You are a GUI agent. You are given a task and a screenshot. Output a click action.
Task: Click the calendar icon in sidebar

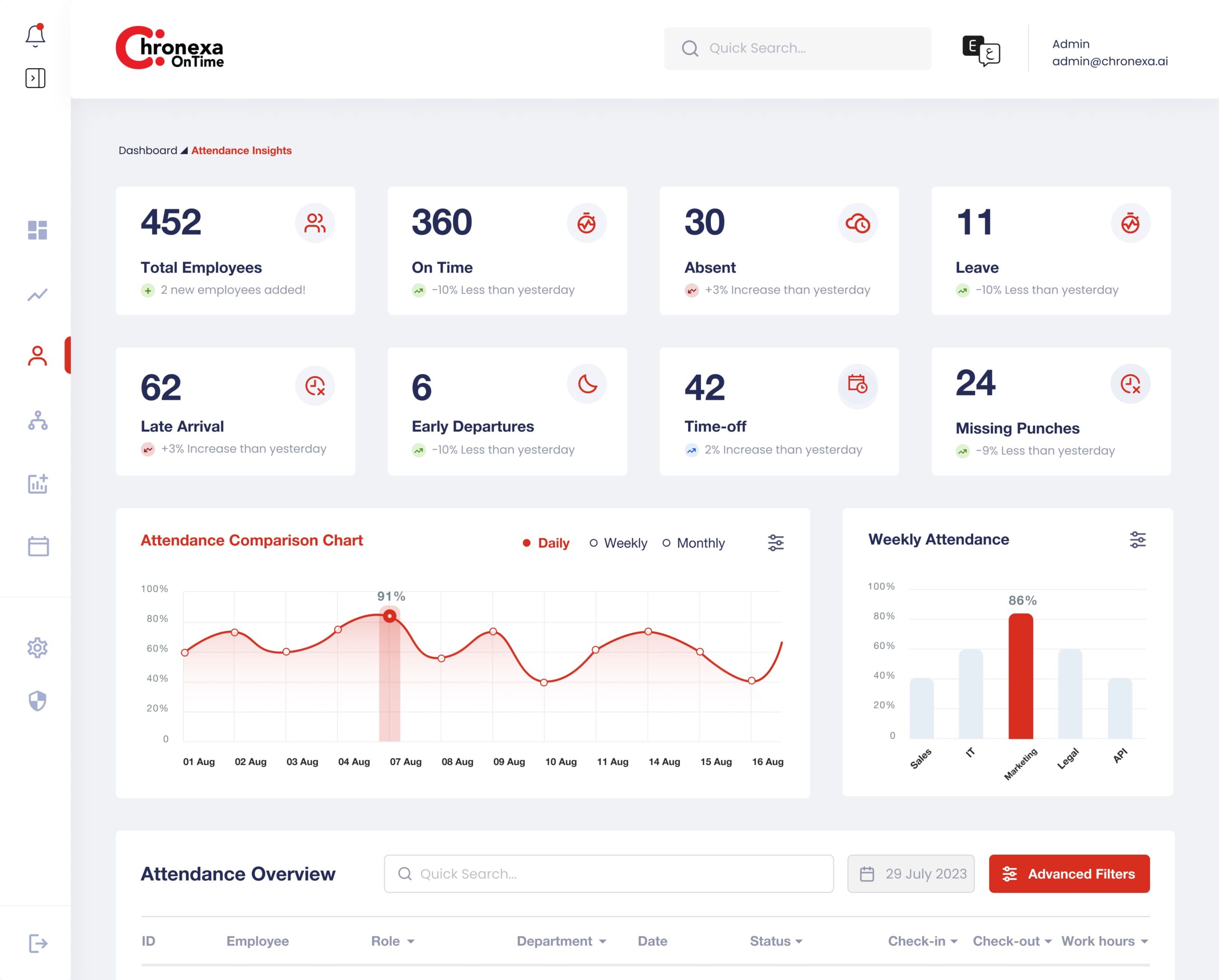click(38, 546)
